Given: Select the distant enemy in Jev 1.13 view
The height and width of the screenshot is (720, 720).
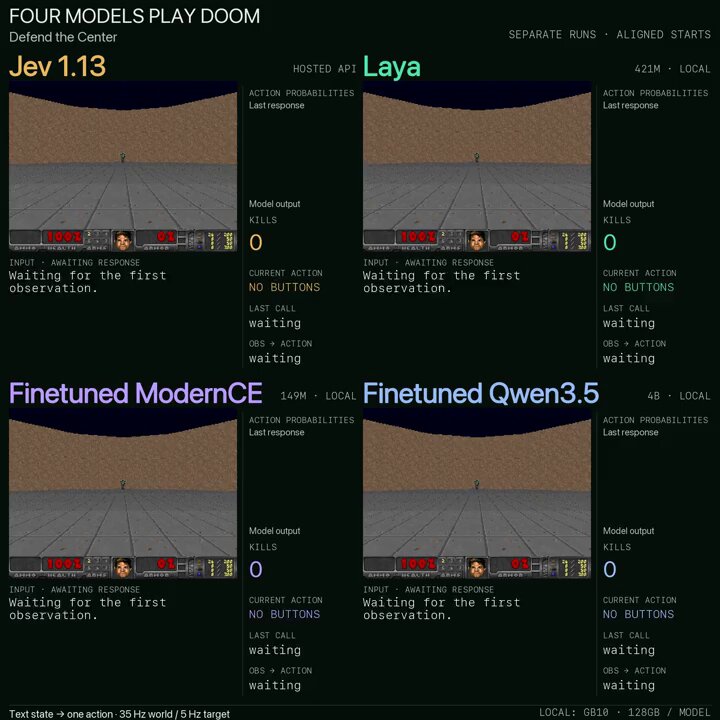Looking at the screenshot, I should (123, 158).
